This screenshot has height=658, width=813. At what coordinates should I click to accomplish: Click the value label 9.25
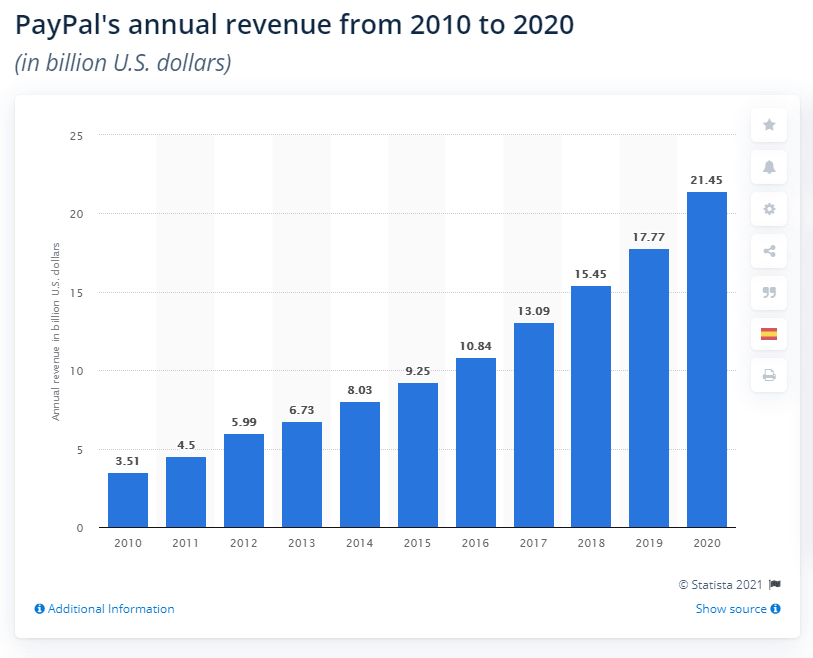pos(418,371)
